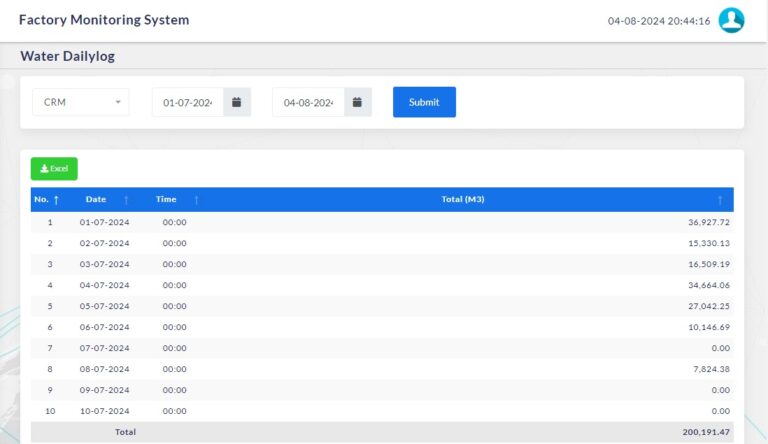Sort the Date column using its arrow

click(x=126, y=200)
